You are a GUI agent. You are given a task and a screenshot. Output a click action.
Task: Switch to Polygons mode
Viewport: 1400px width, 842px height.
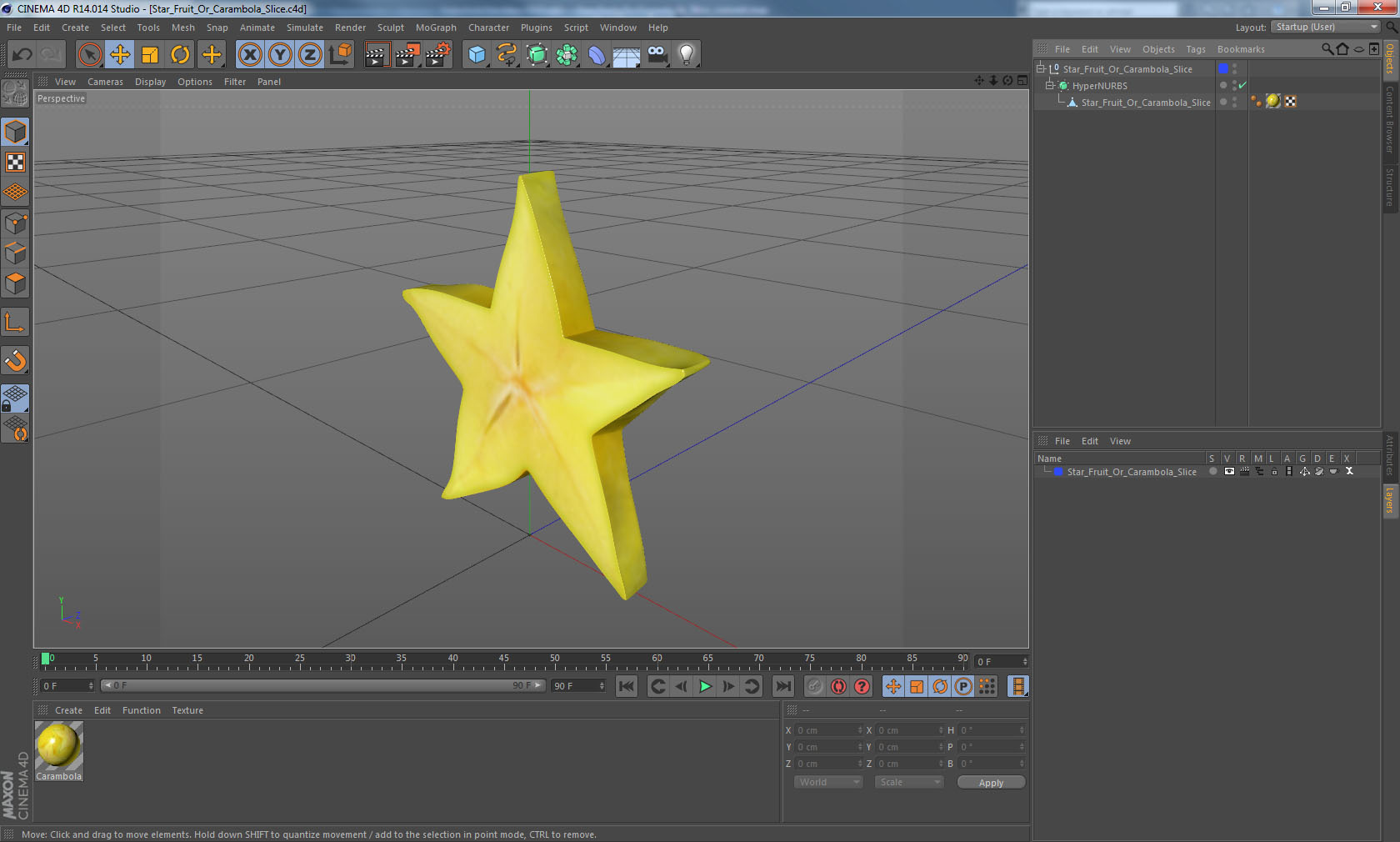(x=15, y=283)
